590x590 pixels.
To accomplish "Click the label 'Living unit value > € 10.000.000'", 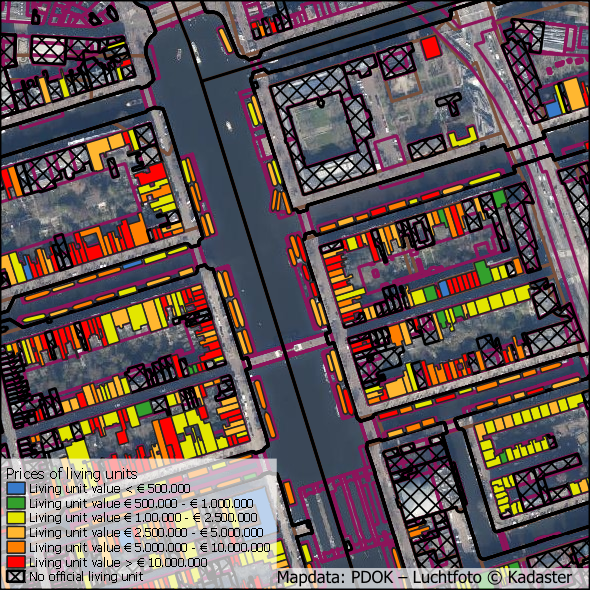I will (118, 562).
